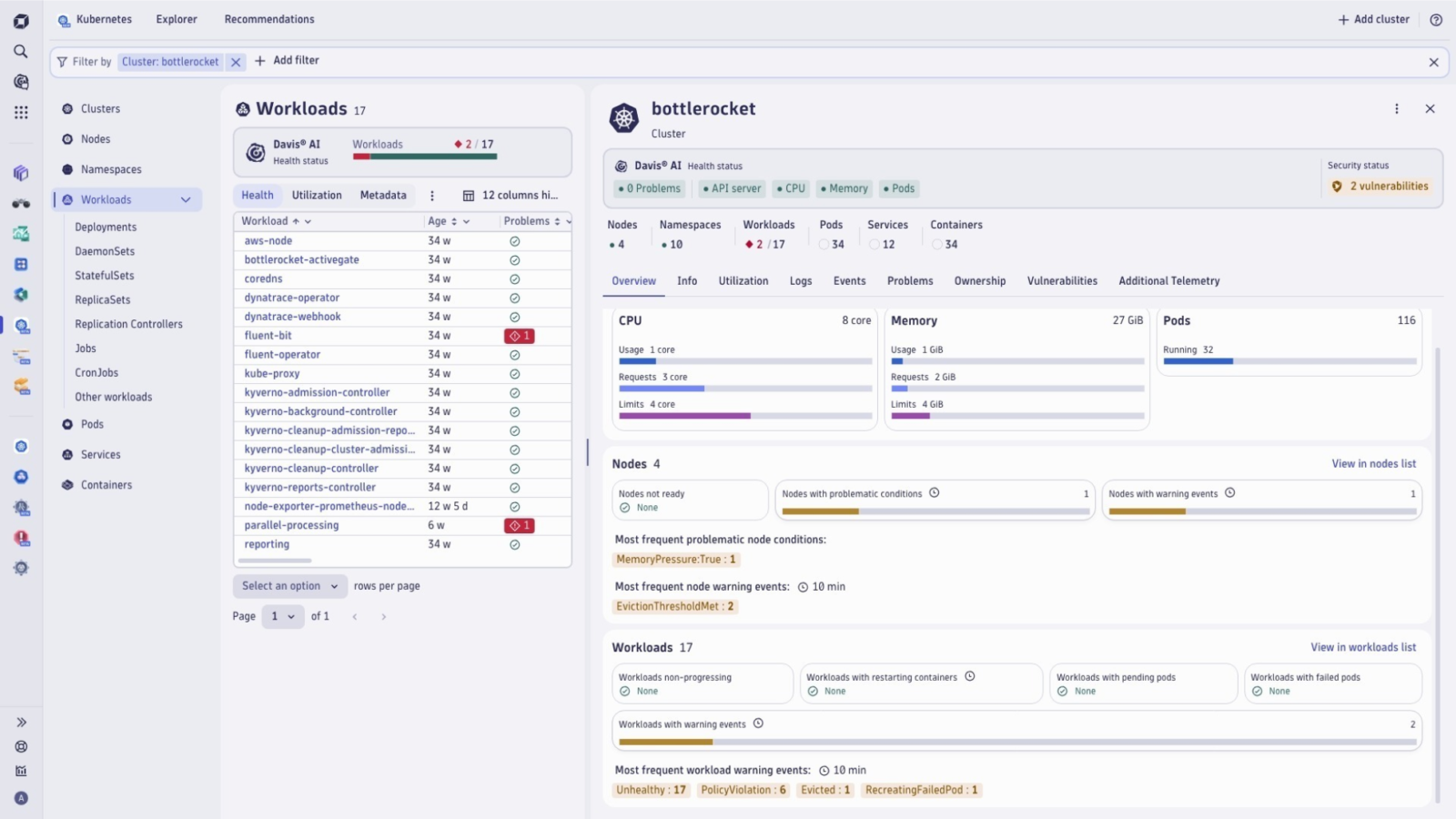Switch to Explorer tab
The height and width of the screenshot is (819, 1456).
(177, 19)
